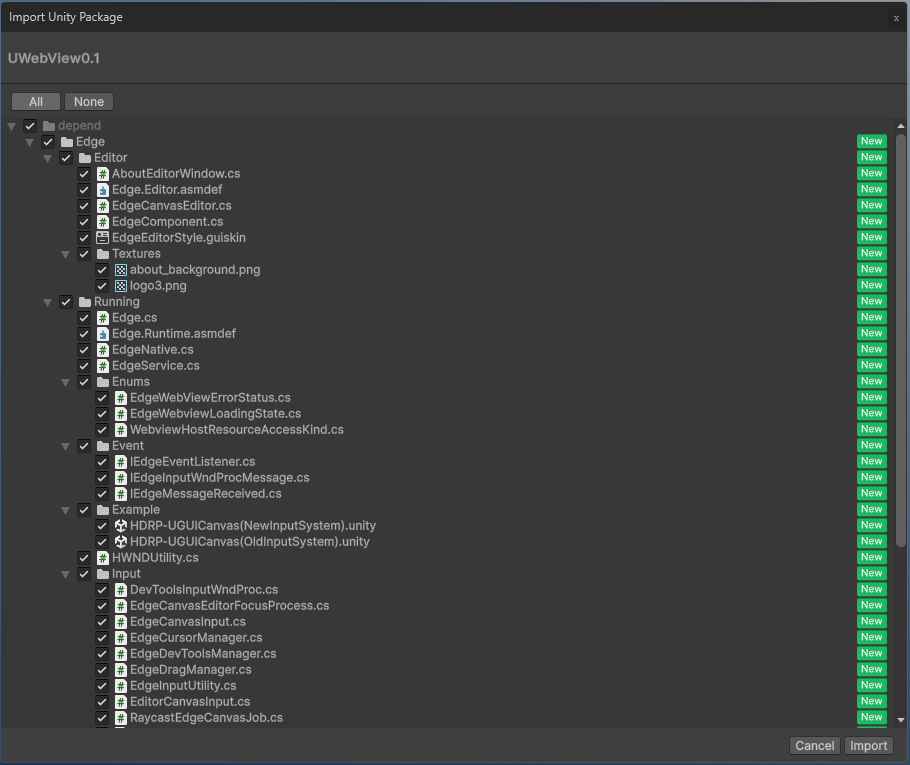
Task: Click the folder icon beside Textures
Action: (102, 253)
